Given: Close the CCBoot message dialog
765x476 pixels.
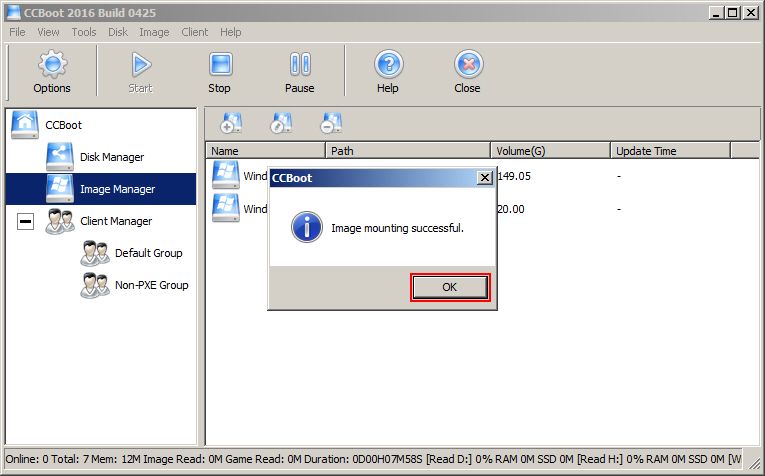Looking at the screenshot, I should click(484, 178).
